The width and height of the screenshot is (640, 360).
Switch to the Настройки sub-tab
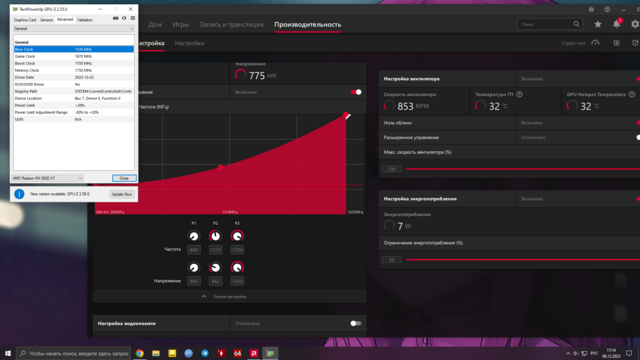coord(189,43)
